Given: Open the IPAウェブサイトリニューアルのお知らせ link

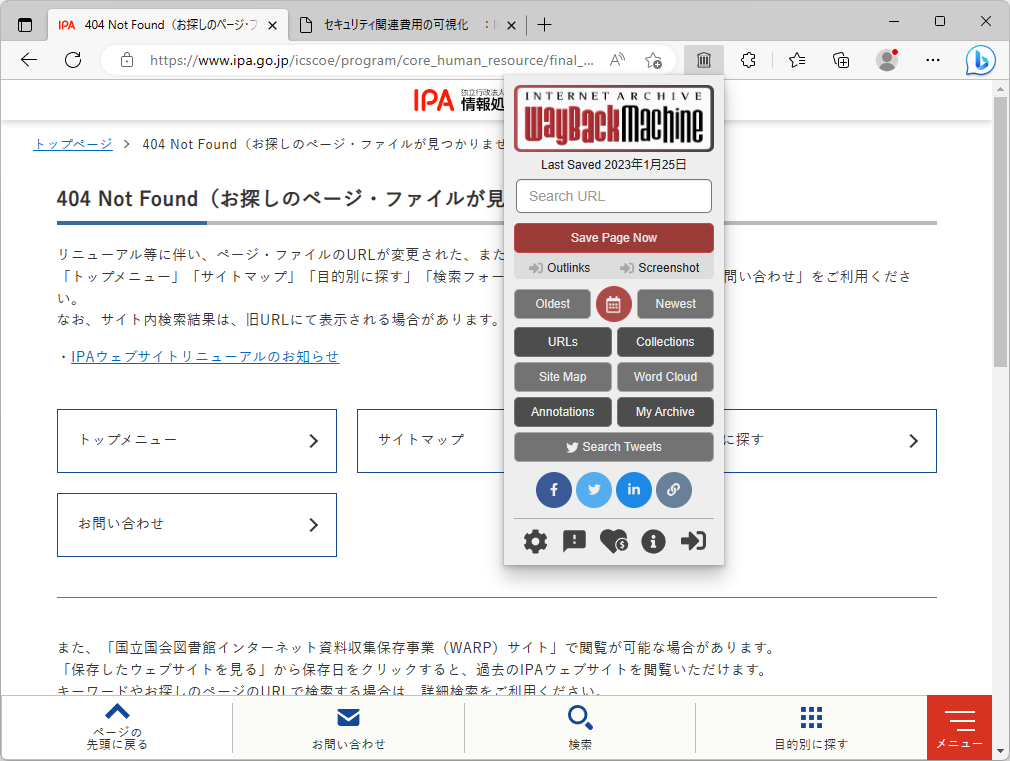Looking at the screenshot, I should [x=204, y=356].
